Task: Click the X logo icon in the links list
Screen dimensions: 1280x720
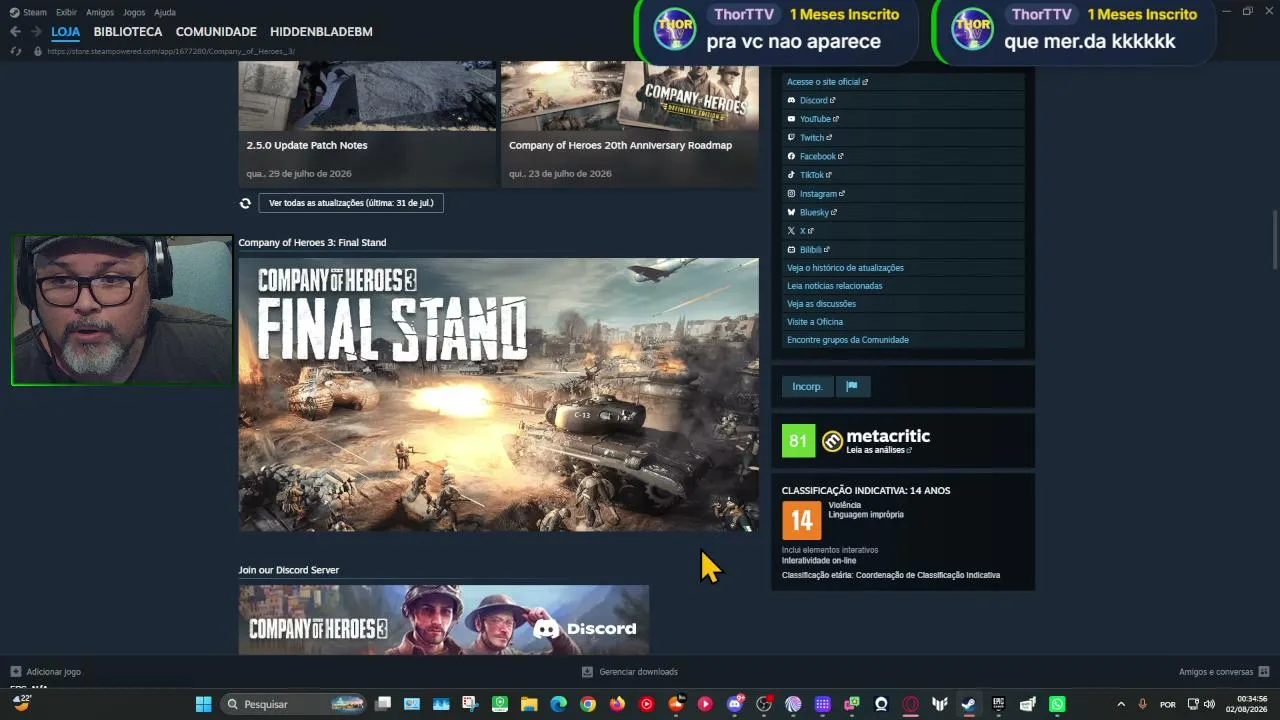Action: pos(791,231)
